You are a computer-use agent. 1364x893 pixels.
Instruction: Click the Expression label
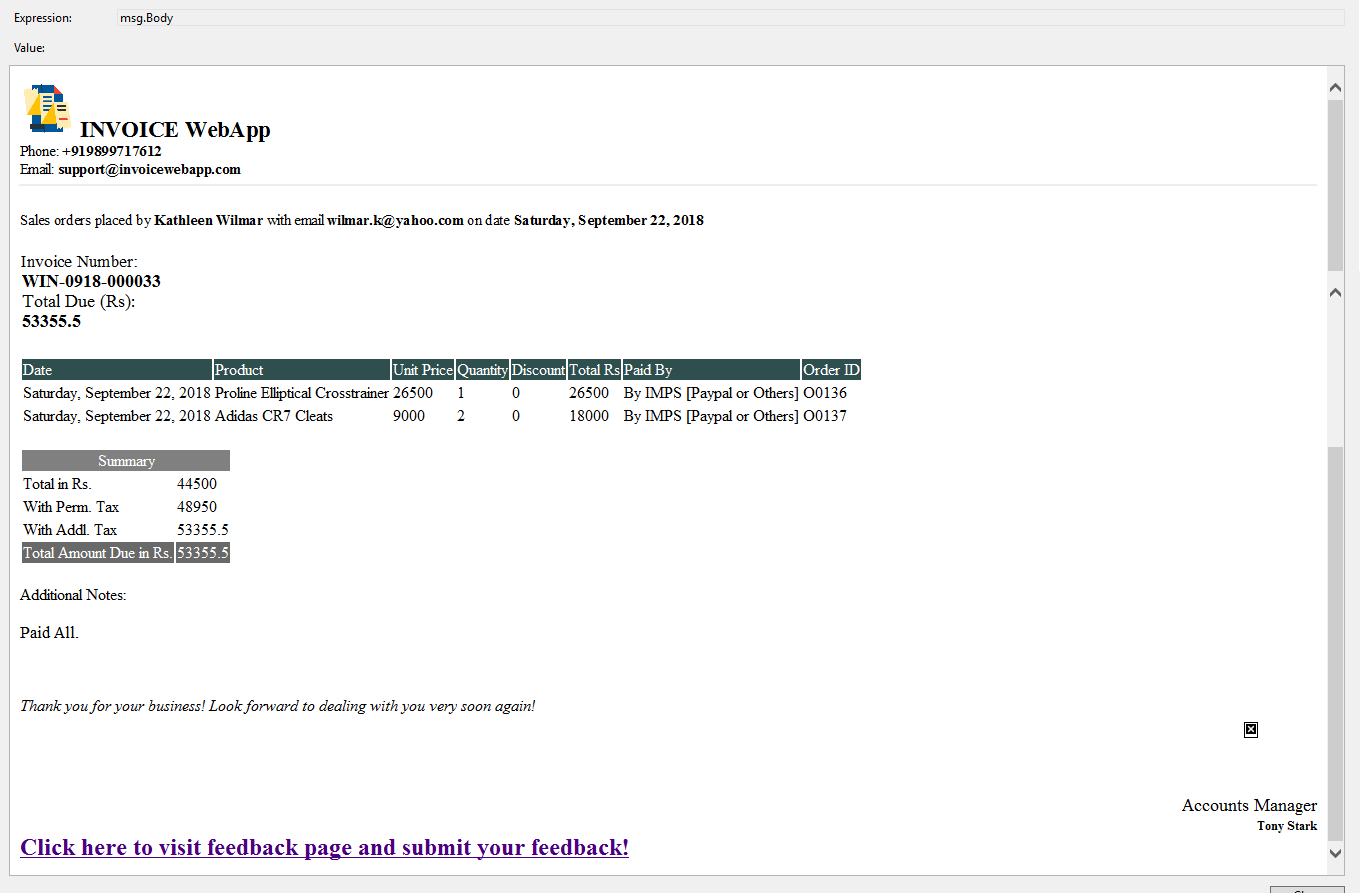click(x=43, y=18)
